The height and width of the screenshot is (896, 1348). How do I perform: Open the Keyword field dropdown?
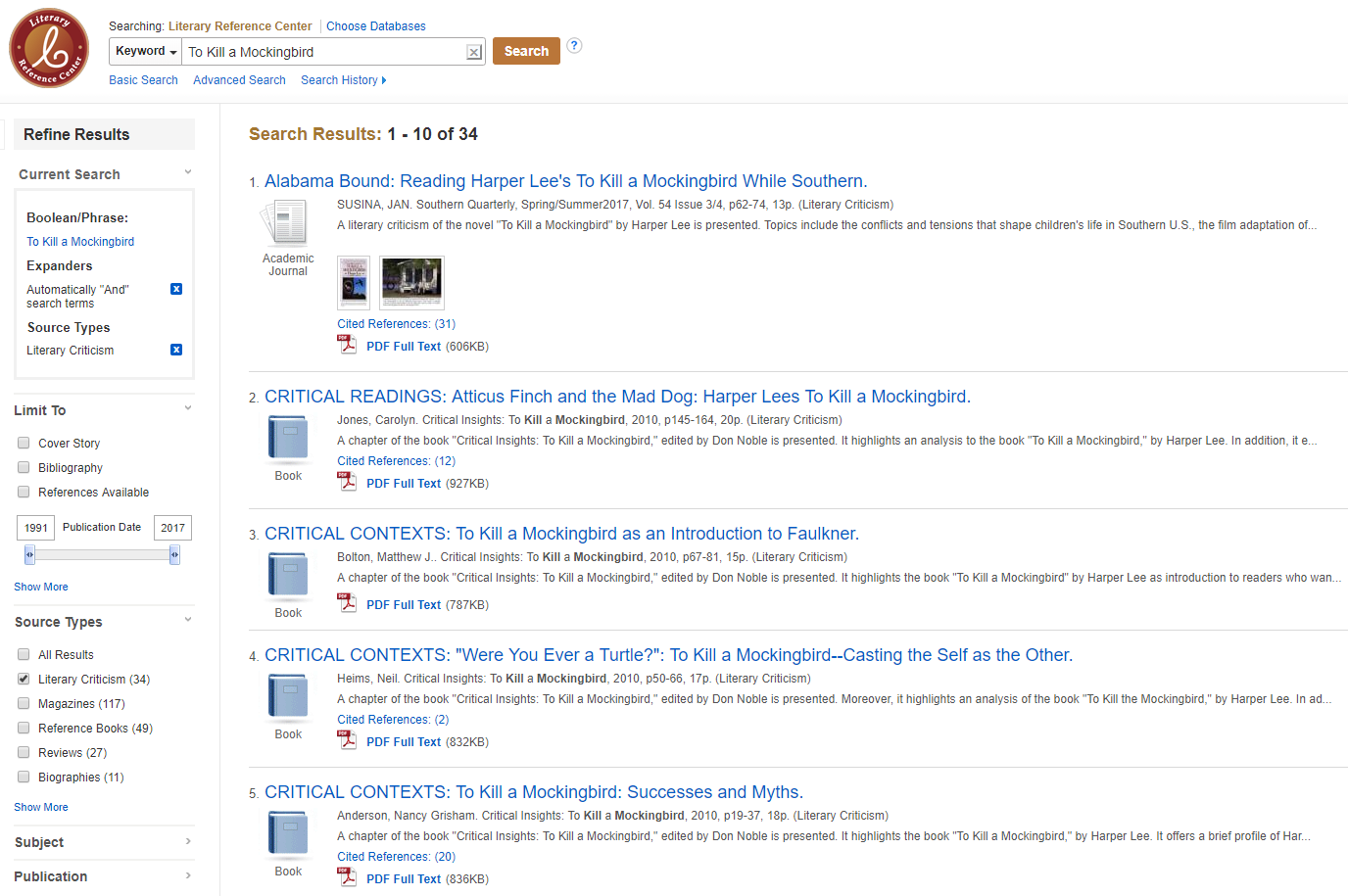(146, 52)
